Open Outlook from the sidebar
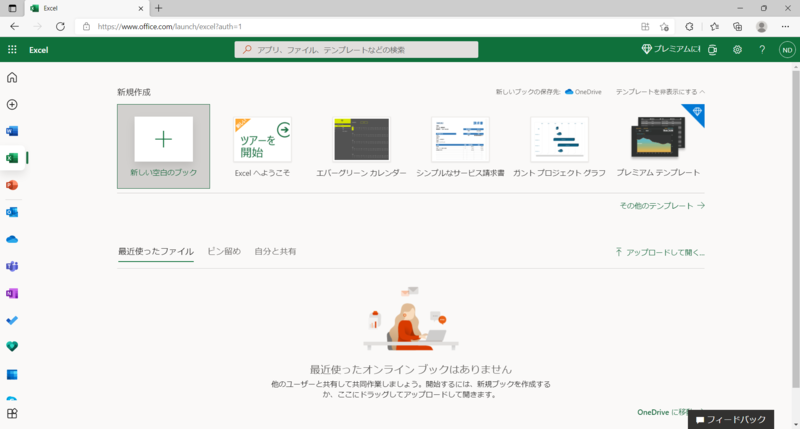This screenshot has height=429, width=800. [x=12, y=212]
